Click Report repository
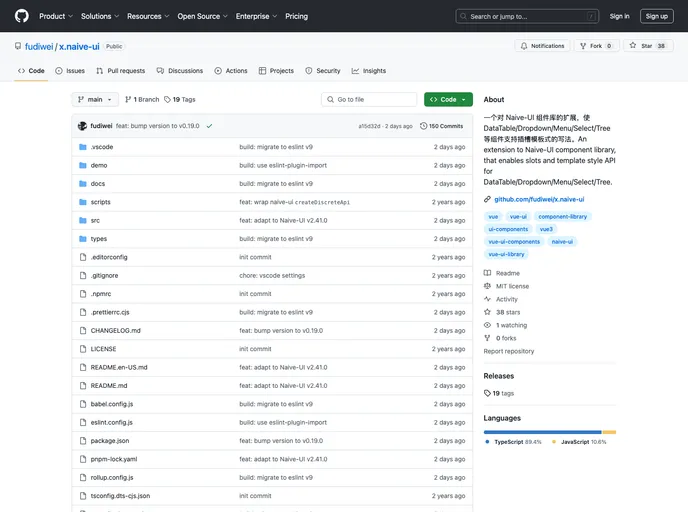The image size is (688, 512). coord(509,351)
